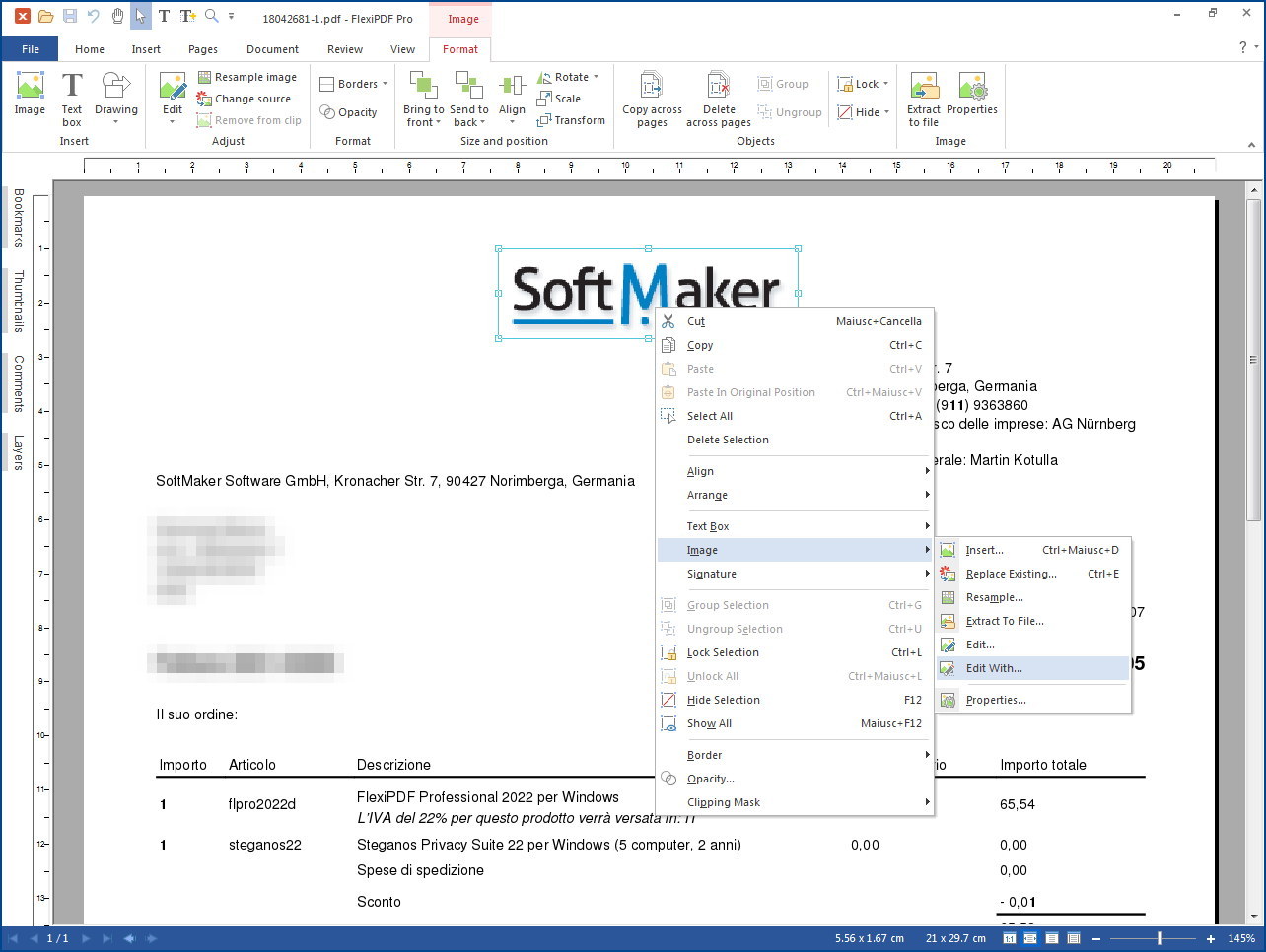Image resolution: width=1266 pixels, height=952 pixels.
Task: Toggle Lock Selection in context menu
Action: tap(723, 652)
